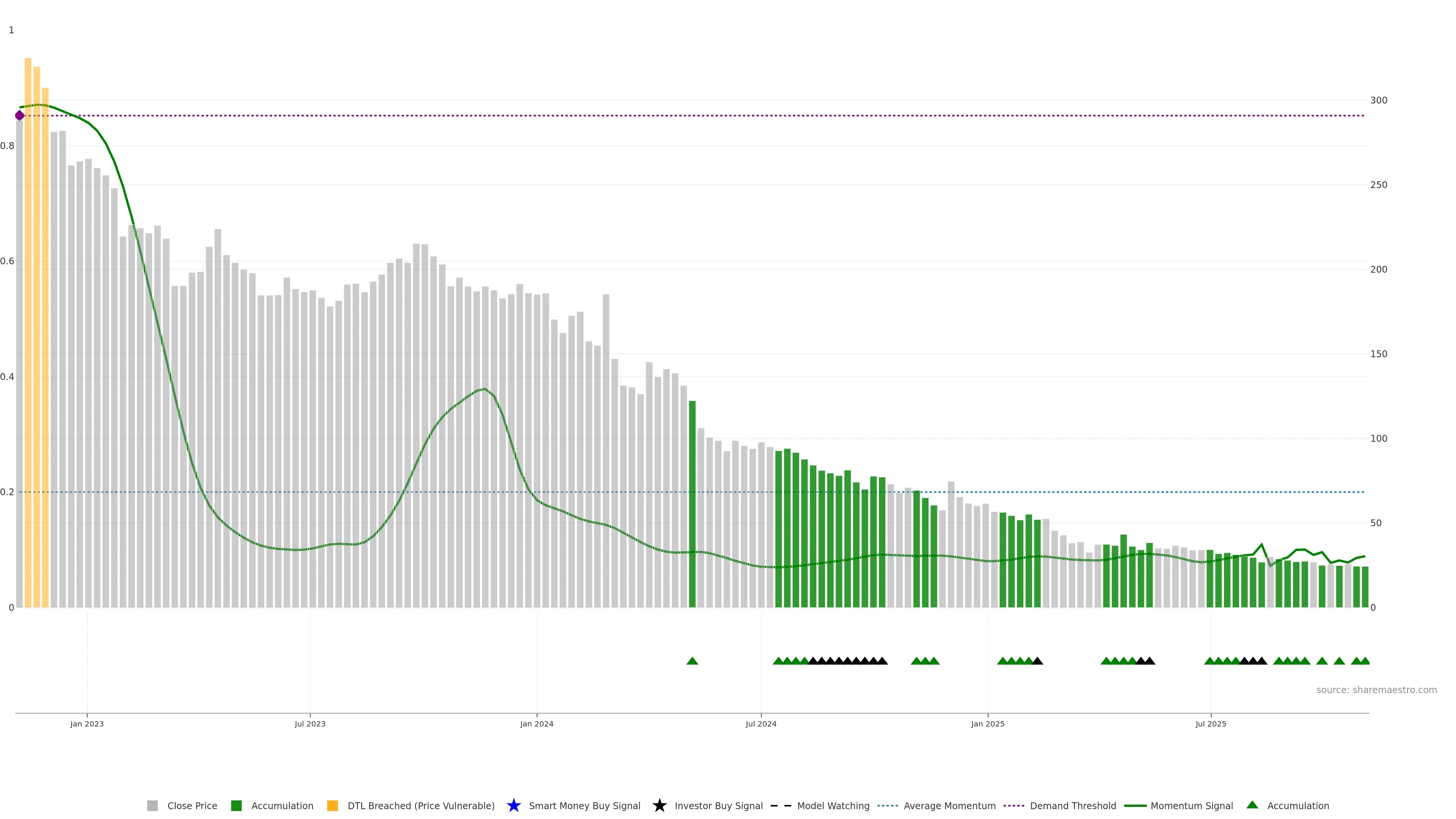1456x819 pixels.
Task: Click the orange DTL Breached legend swatch
Action: click(333, 805)
